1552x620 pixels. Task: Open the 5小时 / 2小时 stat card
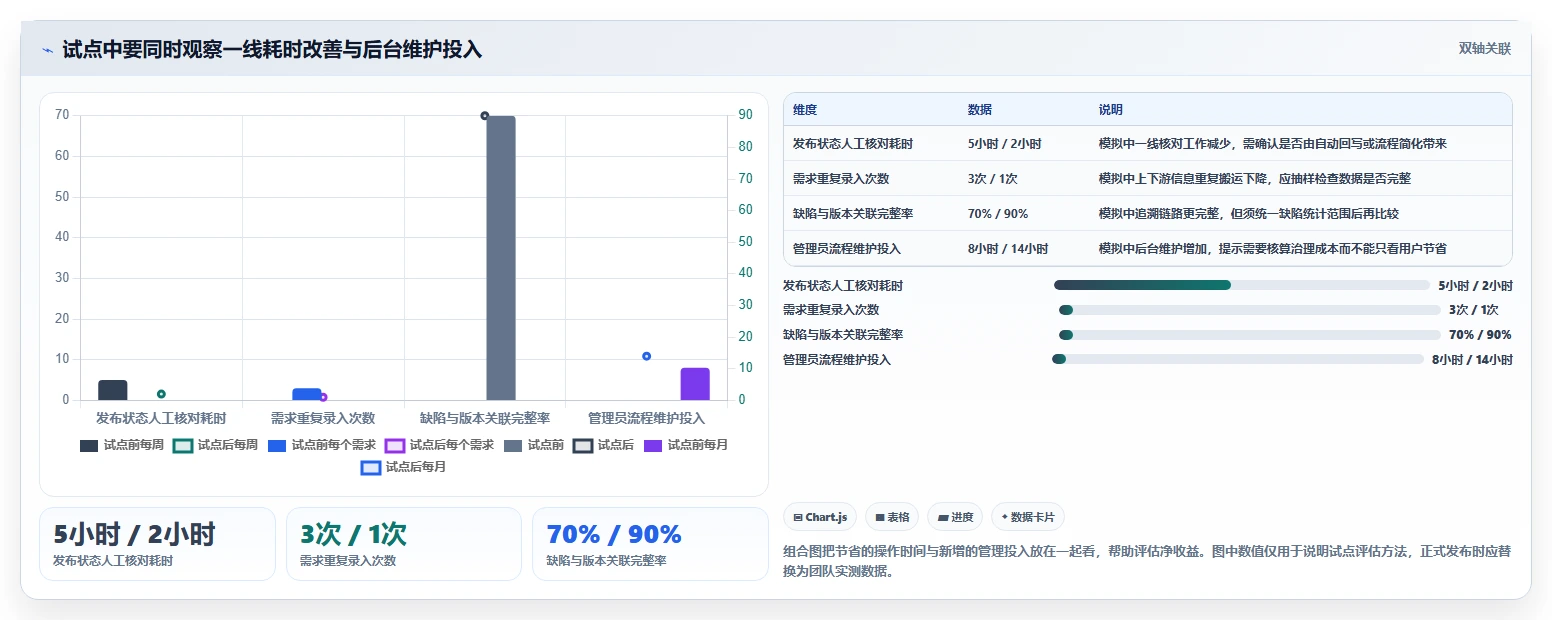(x=157, y=544)
